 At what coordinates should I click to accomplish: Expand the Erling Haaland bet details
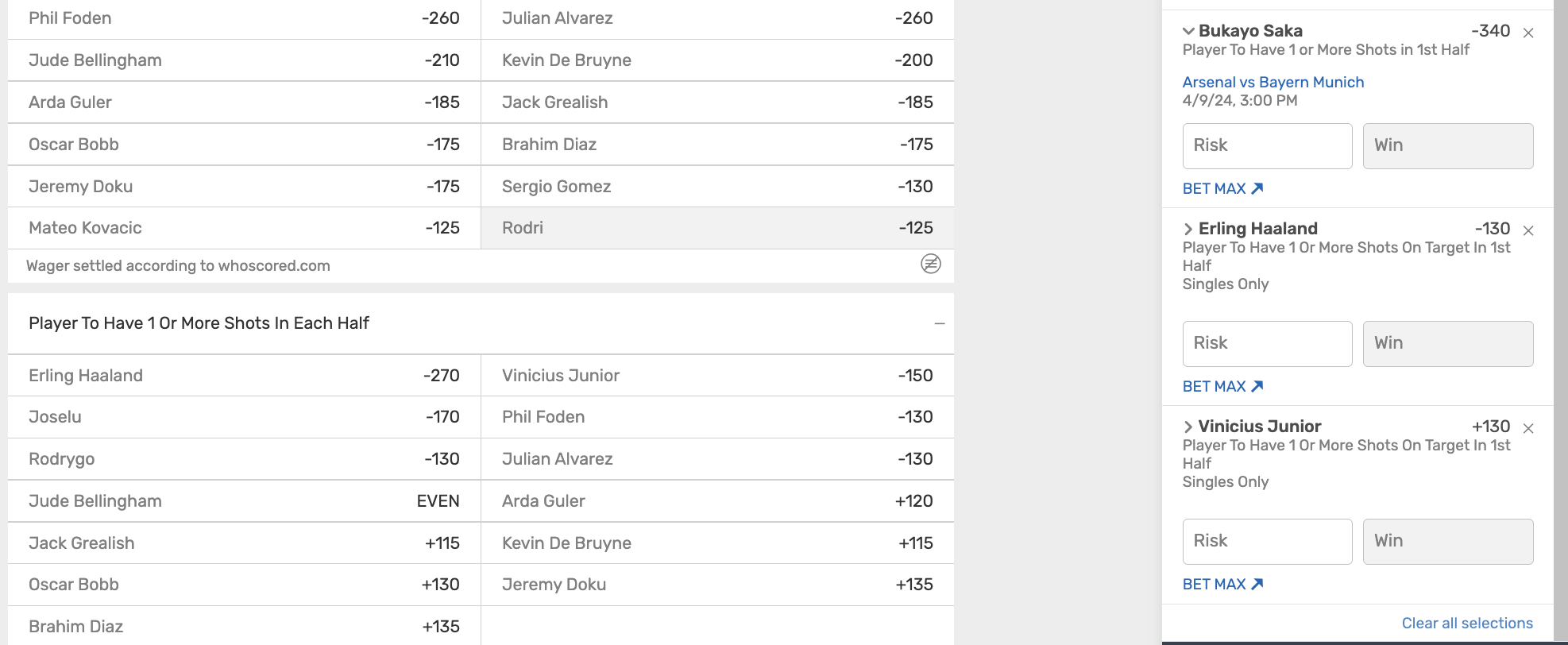point(1188,229)
